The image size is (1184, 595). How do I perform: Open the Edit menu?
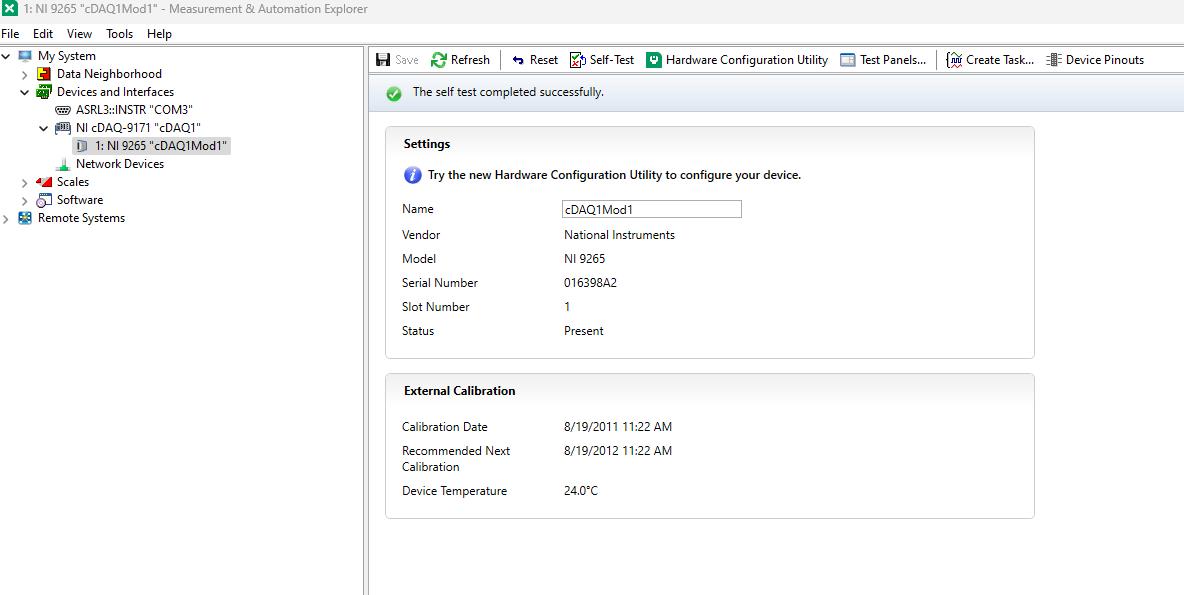(43, 34)
